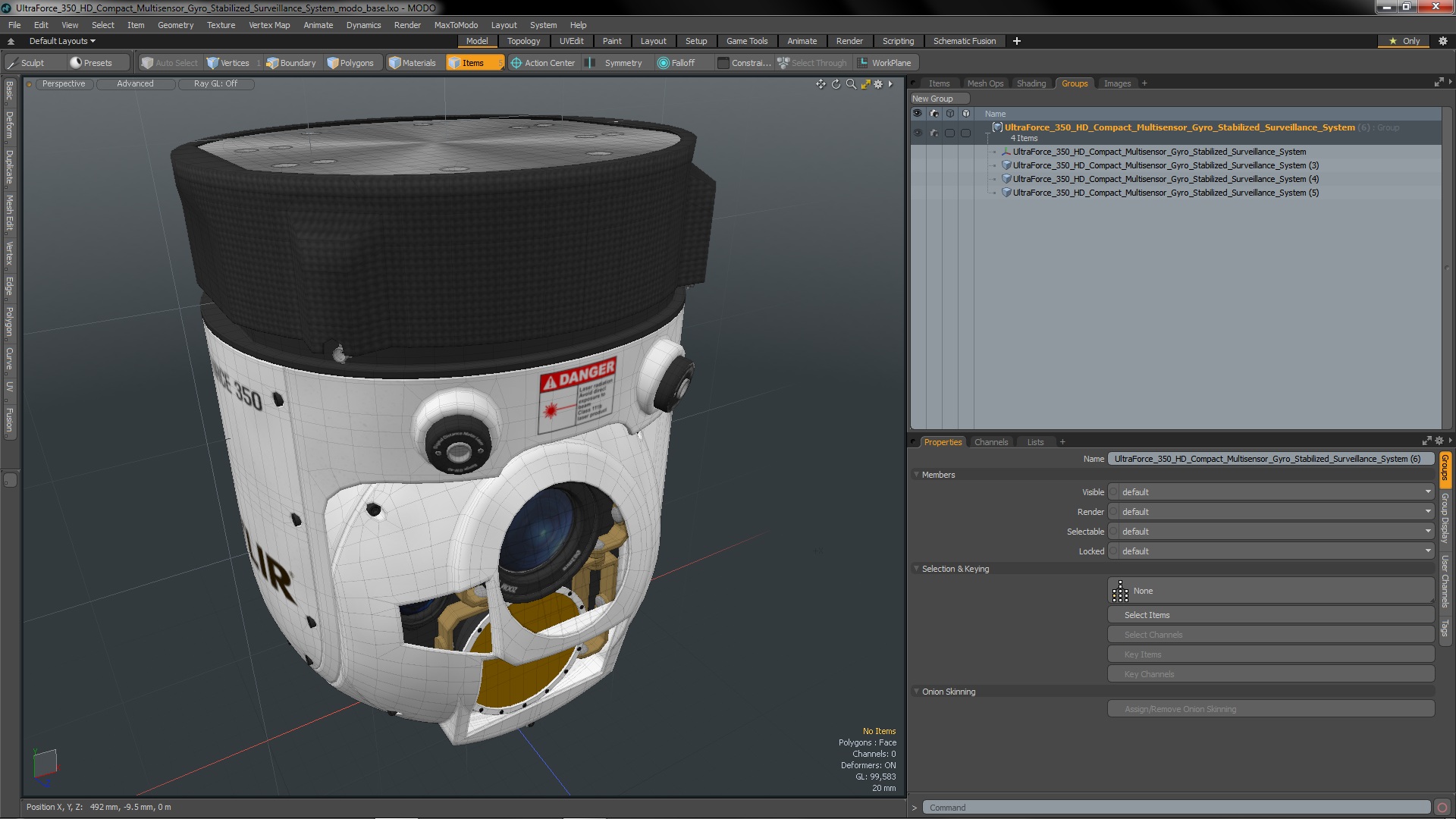Click the Select Items button
Screen dimensions: 1456x819
[1271, 615]
